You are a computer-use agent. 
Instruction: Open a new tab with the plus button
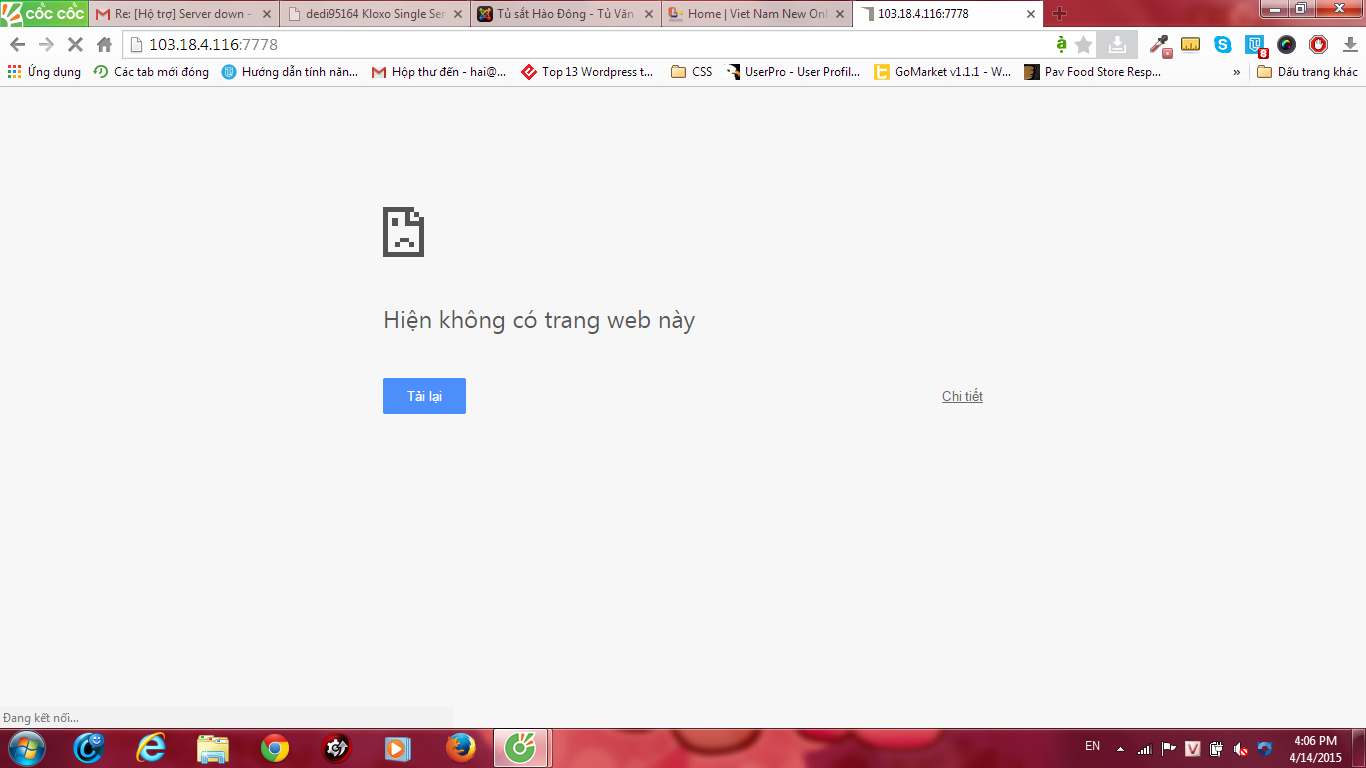point(1060,14)
